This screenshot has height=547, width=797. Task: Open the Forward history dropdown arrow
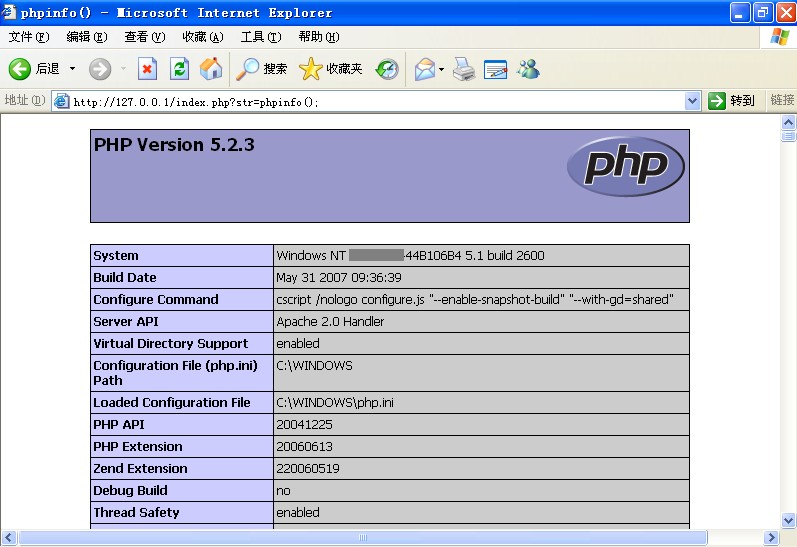[124, 69]
